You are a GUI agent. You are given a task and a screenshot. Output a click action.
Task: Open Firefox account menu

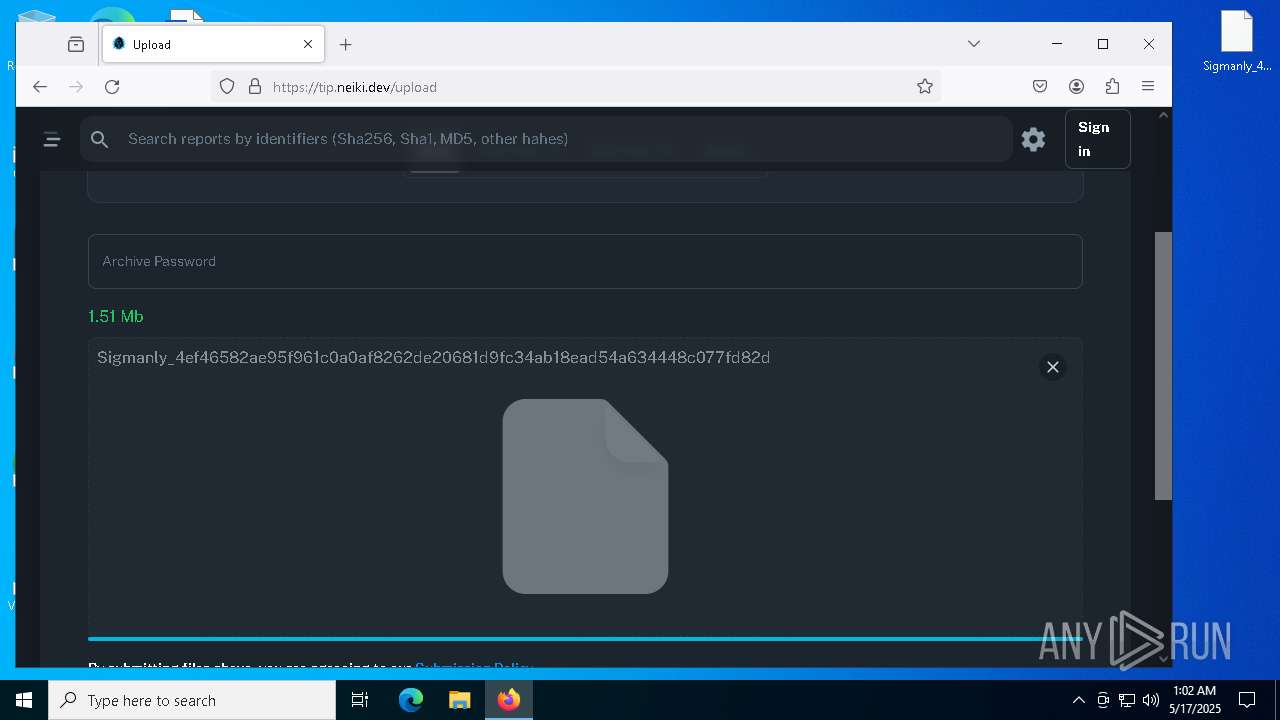[1076, 87]
